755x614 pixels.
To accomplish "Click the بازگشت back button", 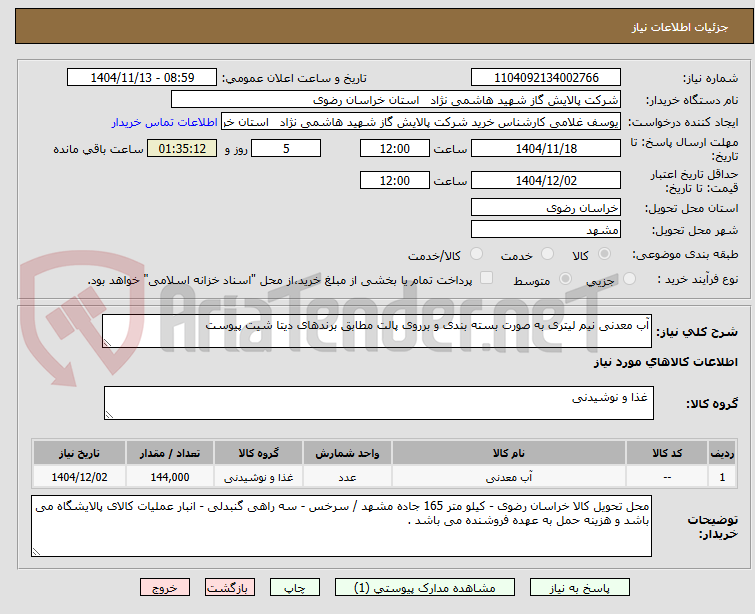I will coord(230,588).
